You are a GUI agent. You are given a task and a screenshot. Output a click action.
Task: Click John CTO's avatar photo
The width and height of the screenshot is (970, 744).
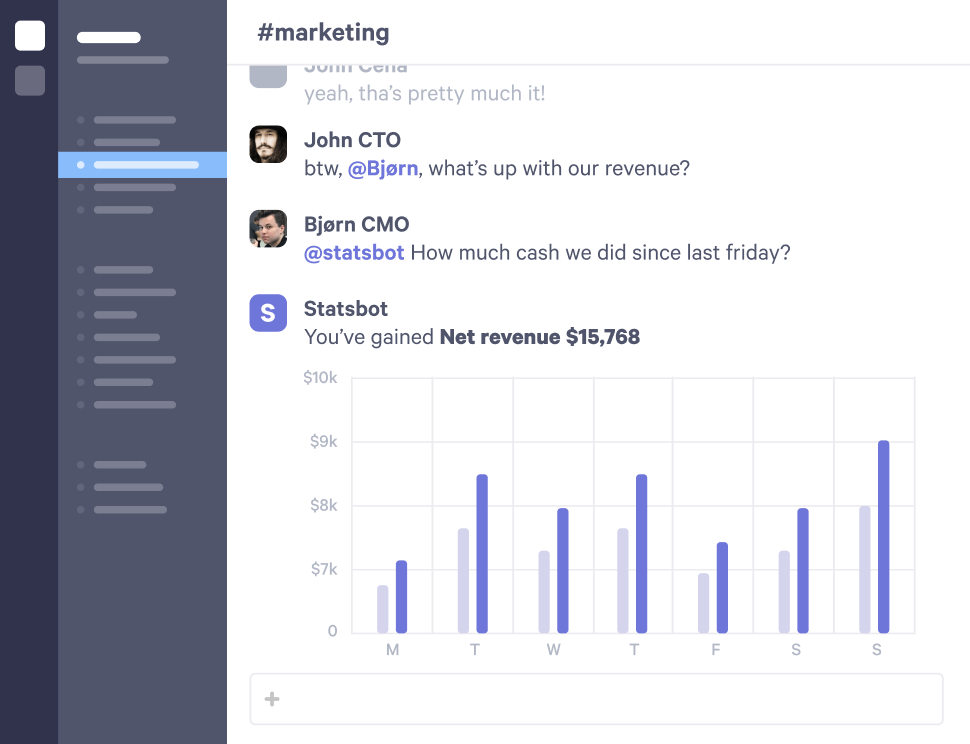pos(268,145)
